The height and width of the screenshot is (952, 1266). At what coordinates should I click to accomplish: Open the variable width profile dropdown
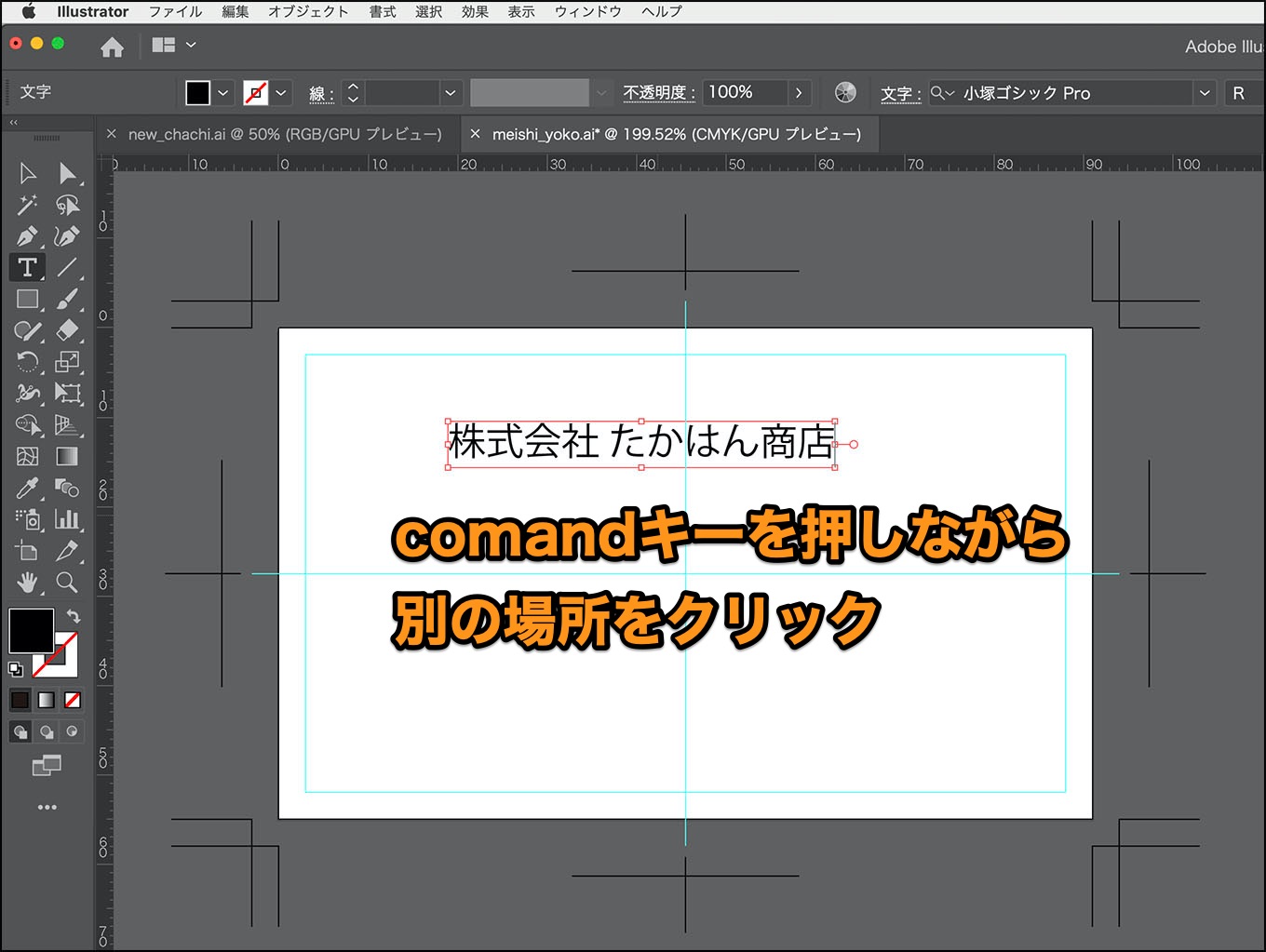[601, 93]
